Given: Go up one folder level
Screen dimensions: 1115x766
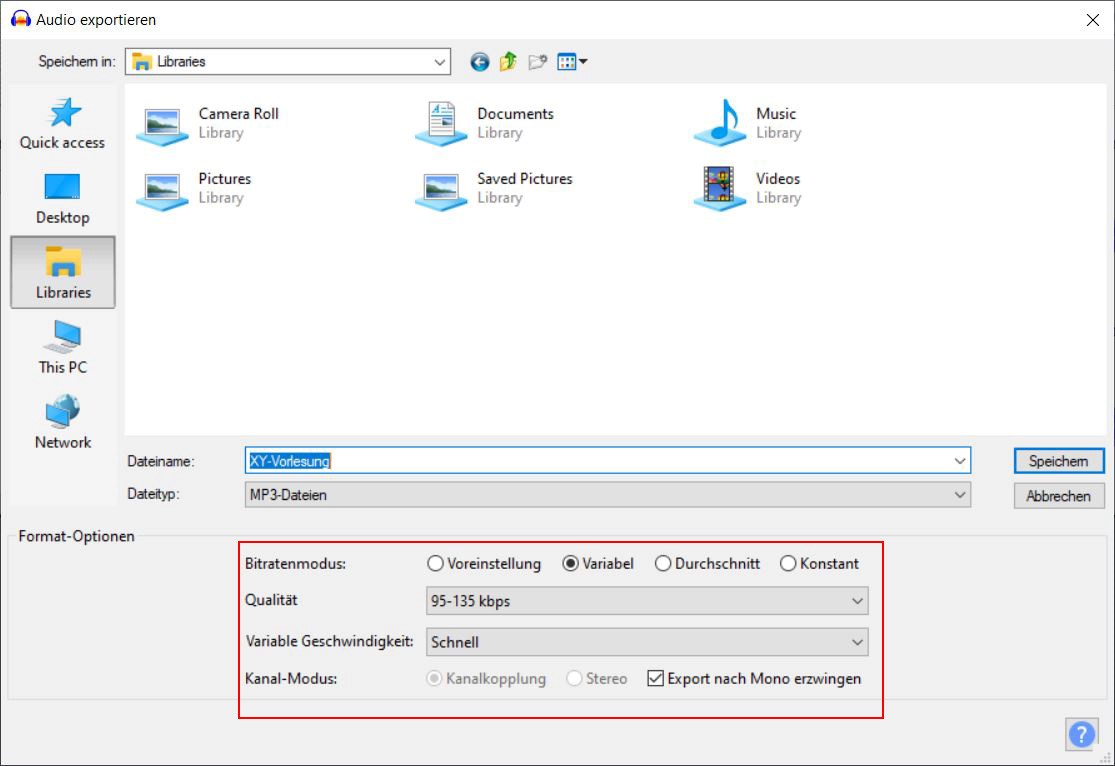Looking at the screenshot, I should pos(508,62).
